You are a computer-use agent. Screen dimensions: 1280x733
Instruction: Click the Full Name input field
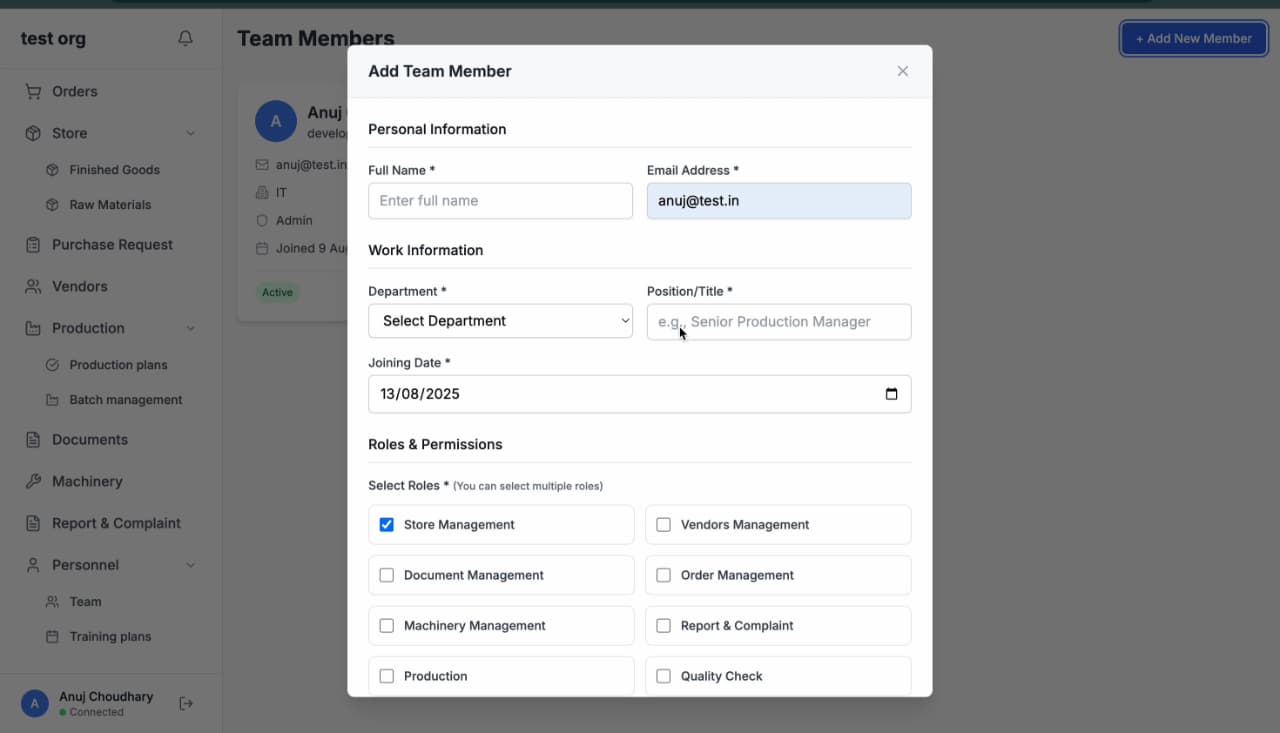point(500,201)
